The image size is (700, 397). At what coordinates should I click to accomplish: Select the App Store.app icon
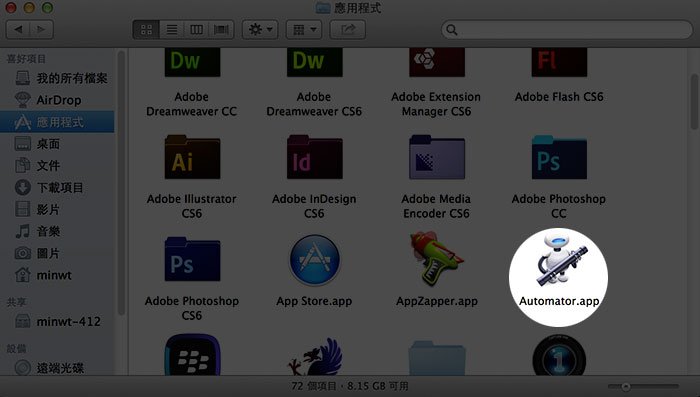[x=315, y=260]
